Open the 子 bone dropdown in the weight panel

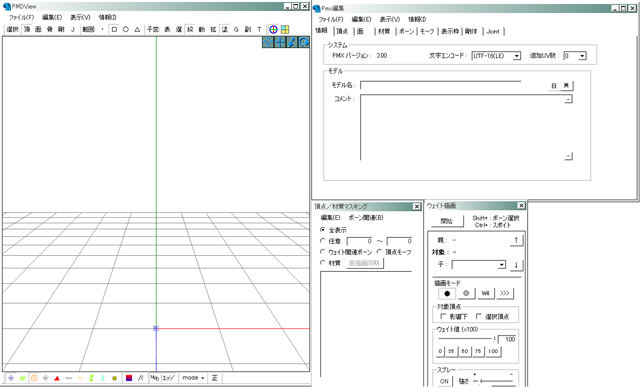pyautogui.click(x=502, y=265)
